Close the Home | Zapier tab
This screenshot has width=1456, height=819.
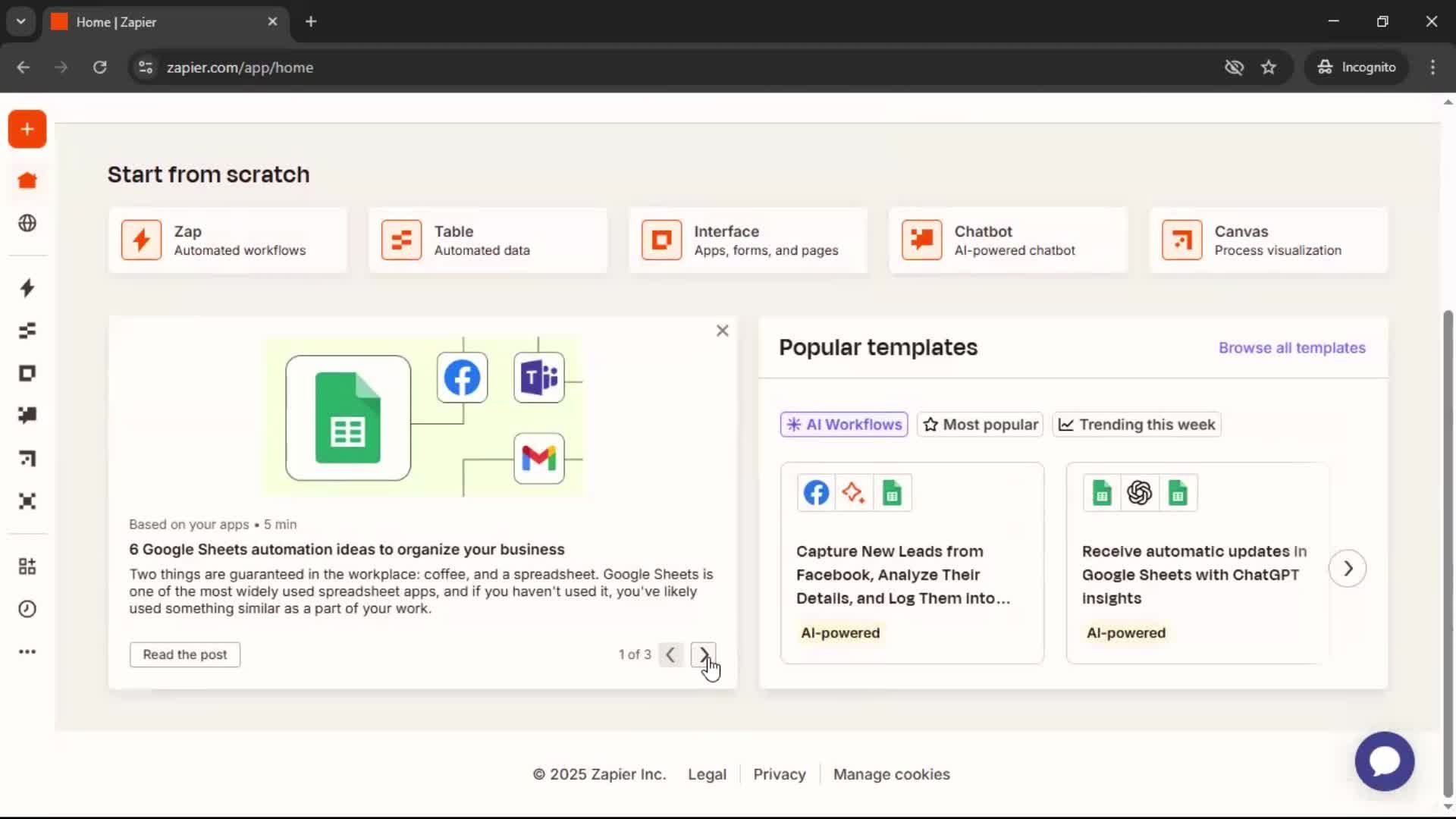pyautogui.click(x=272, y=22)
